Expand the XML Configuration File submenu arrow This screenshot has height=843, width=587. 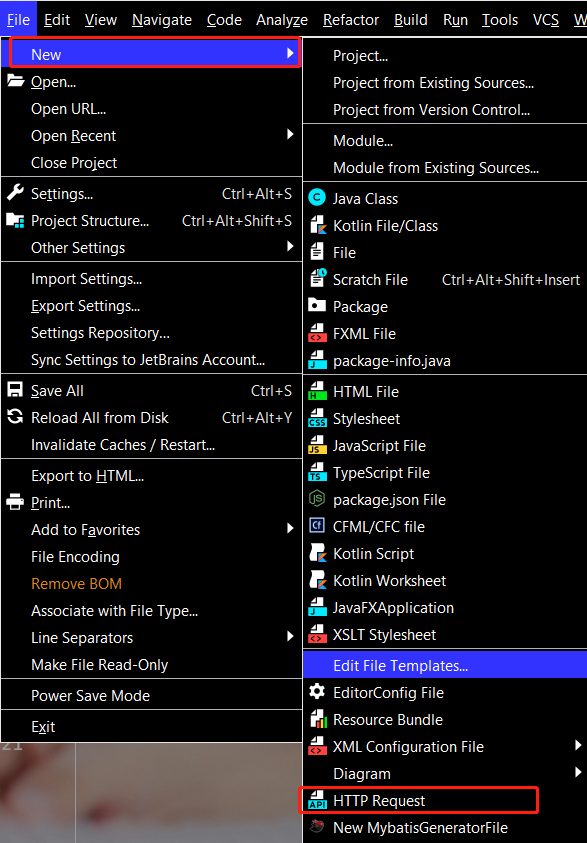578,745
